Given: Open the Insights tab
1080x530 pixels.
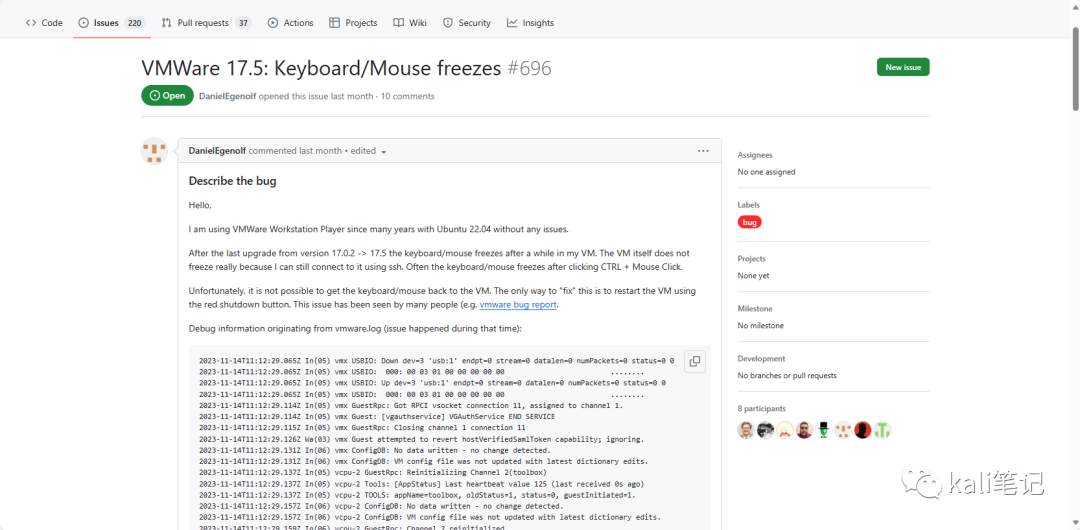Looking at the screenshot, I should tap(530, 23).
